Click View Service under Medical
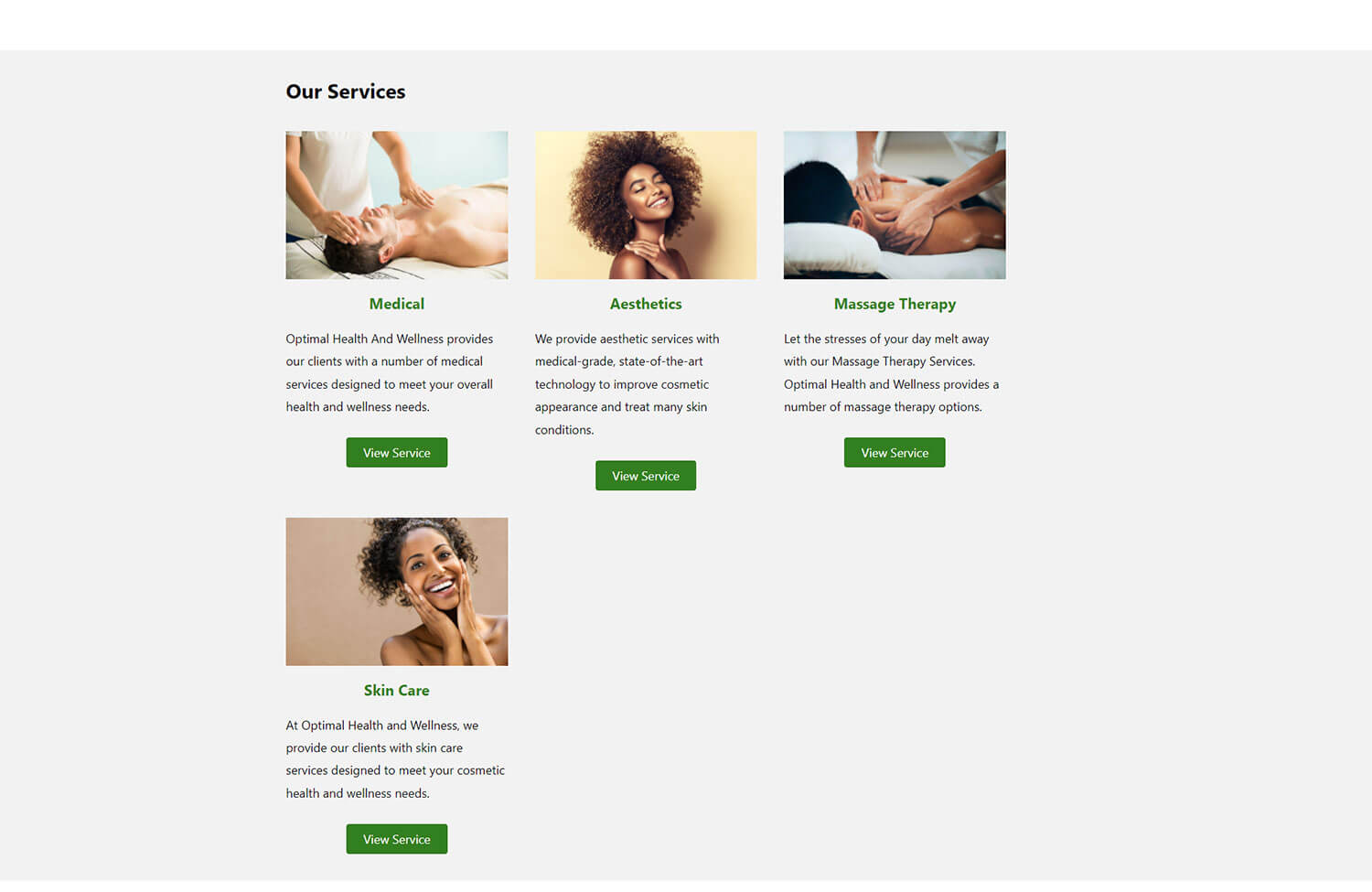The image size is (1372, 892). pos(396,453)
